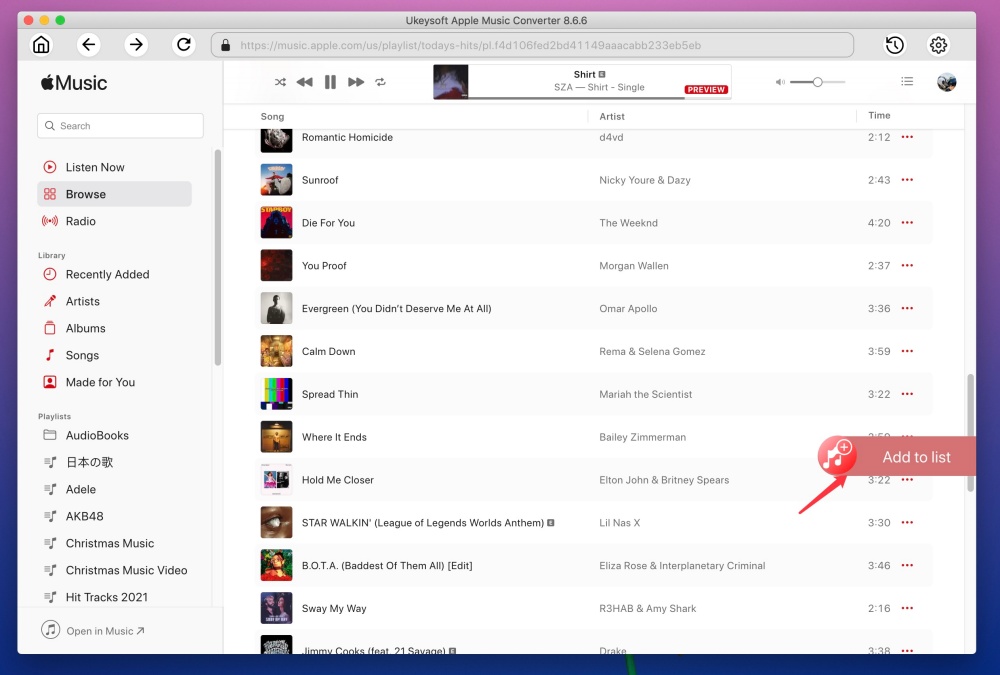Pause the currently playing song
Viewport: 1000px width, 675px height.
point(330,82)
